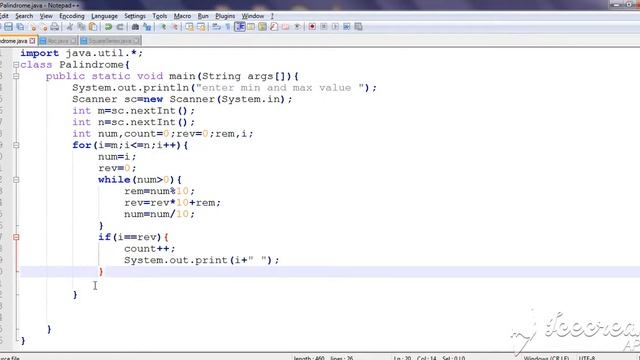Enable synchronized vertical scrolling icon
The width and height of the screenshot is (640, 360).
tap(189, 27)
